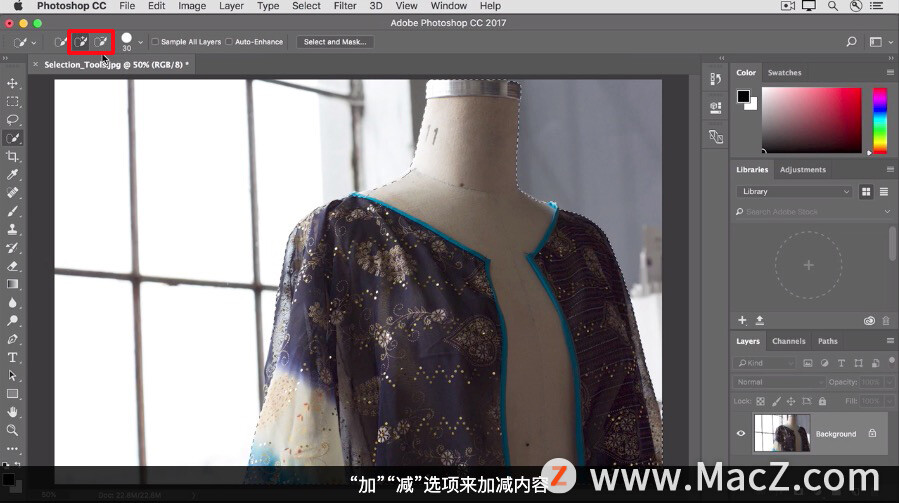
Task: Select the Rectangular Marquee tool
Action: coord(12,102)
